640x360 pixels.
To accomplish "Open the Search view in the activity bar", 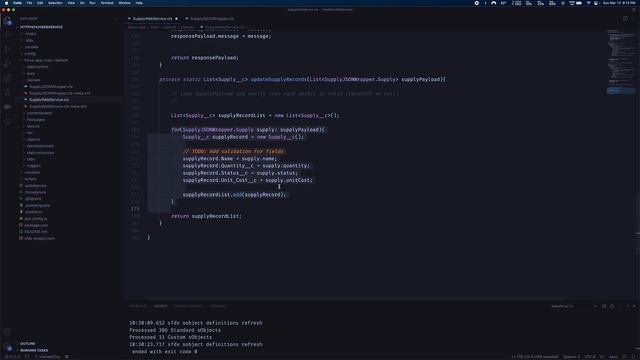I will tap(7, 35).
